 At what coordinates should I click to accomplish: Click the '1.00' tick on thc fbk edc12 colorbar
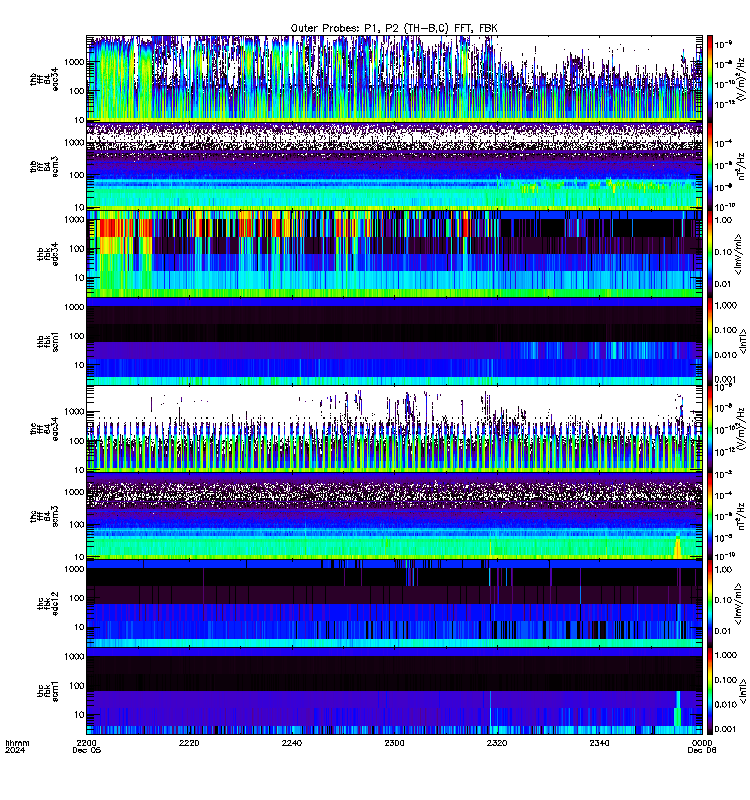point(723,569)
